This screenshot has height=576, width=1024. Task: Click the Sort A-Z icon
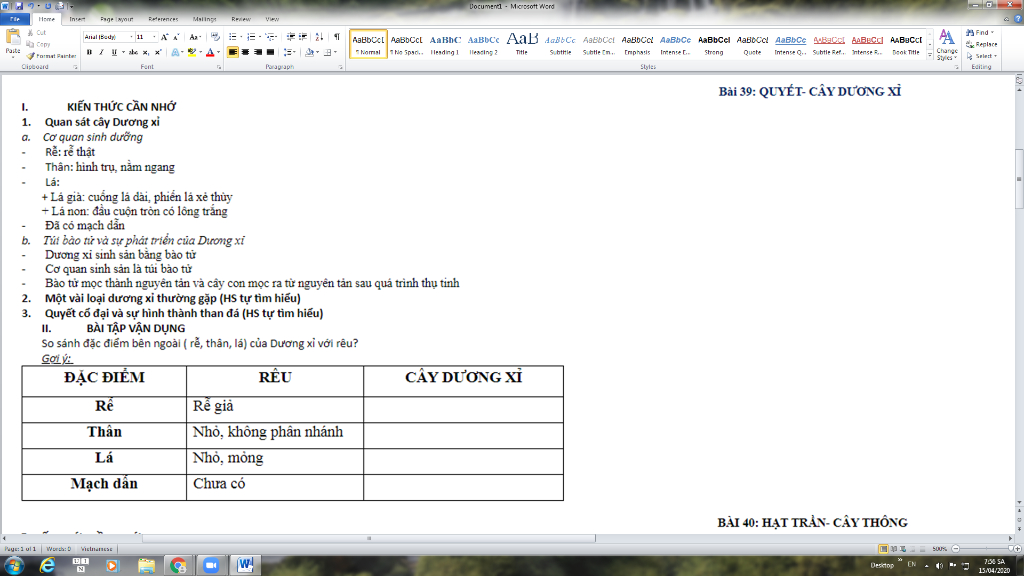319,37
